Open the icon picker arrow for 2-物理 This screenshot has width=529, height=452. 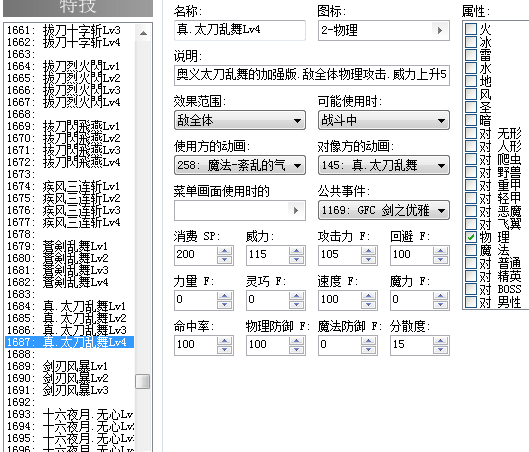[x=440, y=30]
